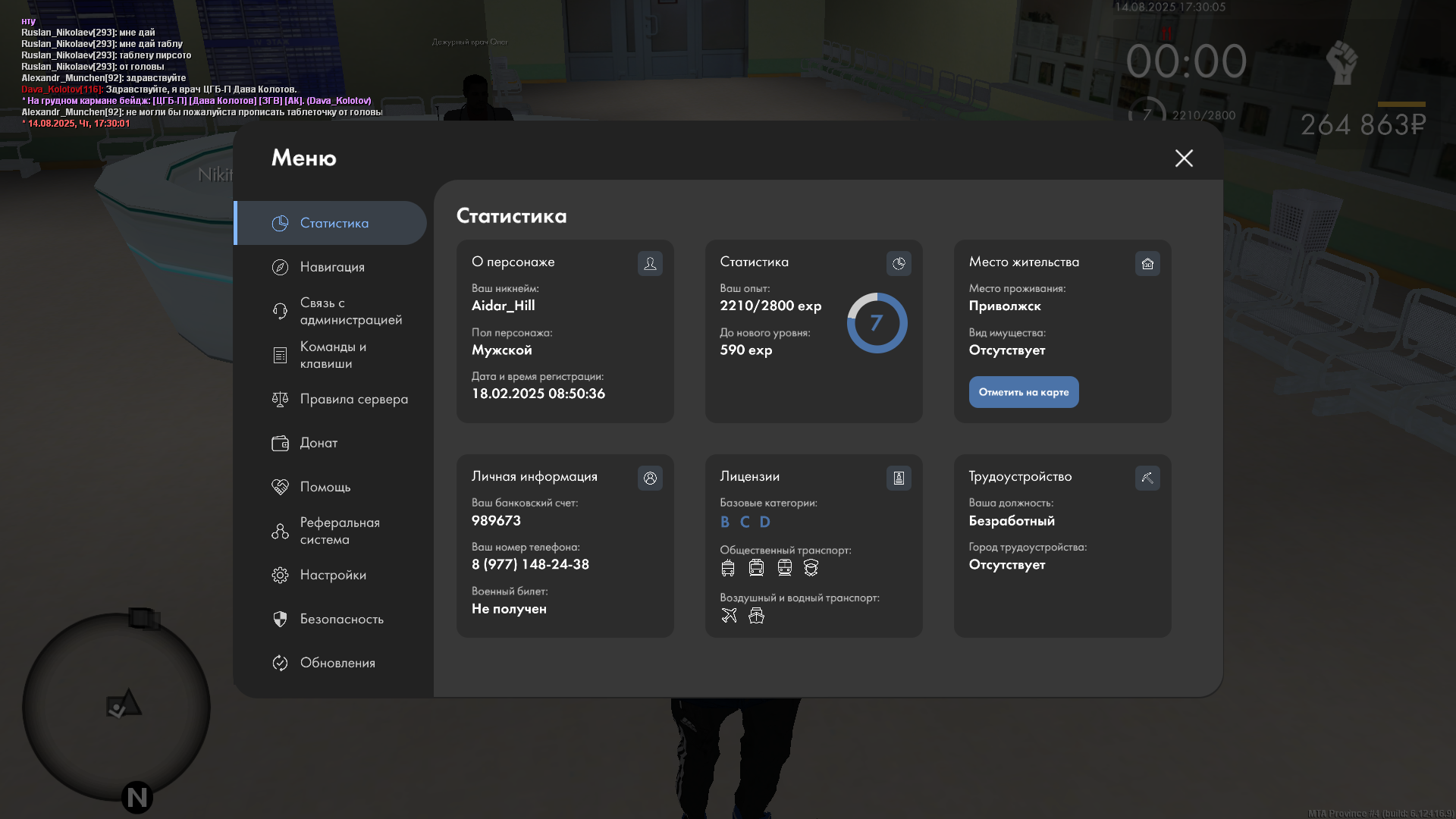Click the pie chart icon in Статистика card
The height and width of the screenshot is (819, 1456).
[x=899, y=263]
